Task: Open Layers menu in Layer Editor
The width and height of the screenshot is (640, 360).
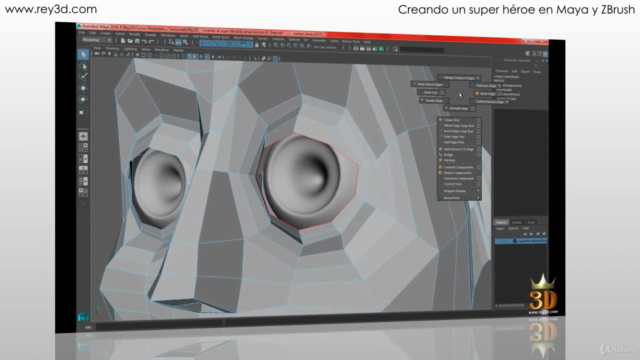Action: pos(500,229)
